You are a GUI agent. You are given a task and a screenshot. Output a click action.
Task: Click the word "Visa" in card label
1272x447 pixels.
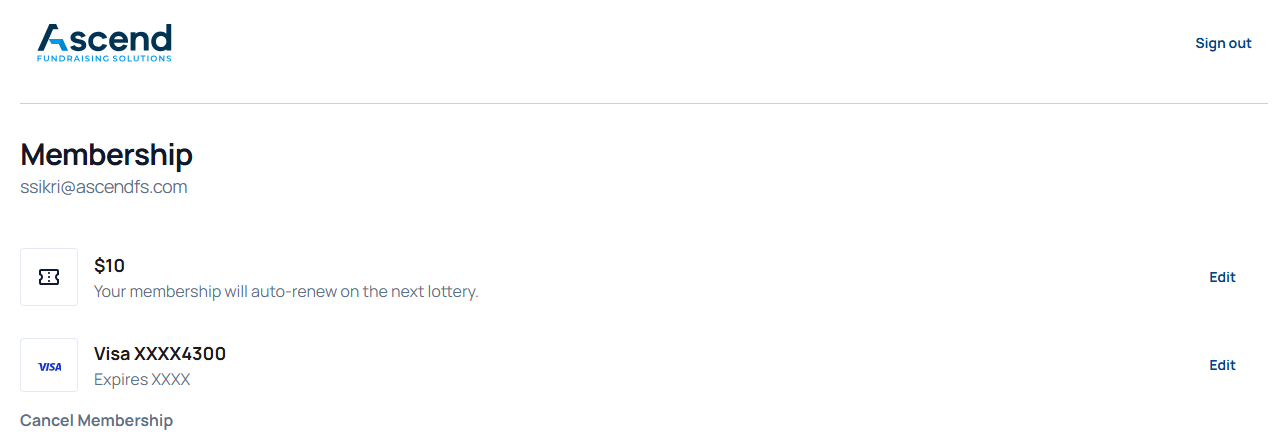click(112, 354)
